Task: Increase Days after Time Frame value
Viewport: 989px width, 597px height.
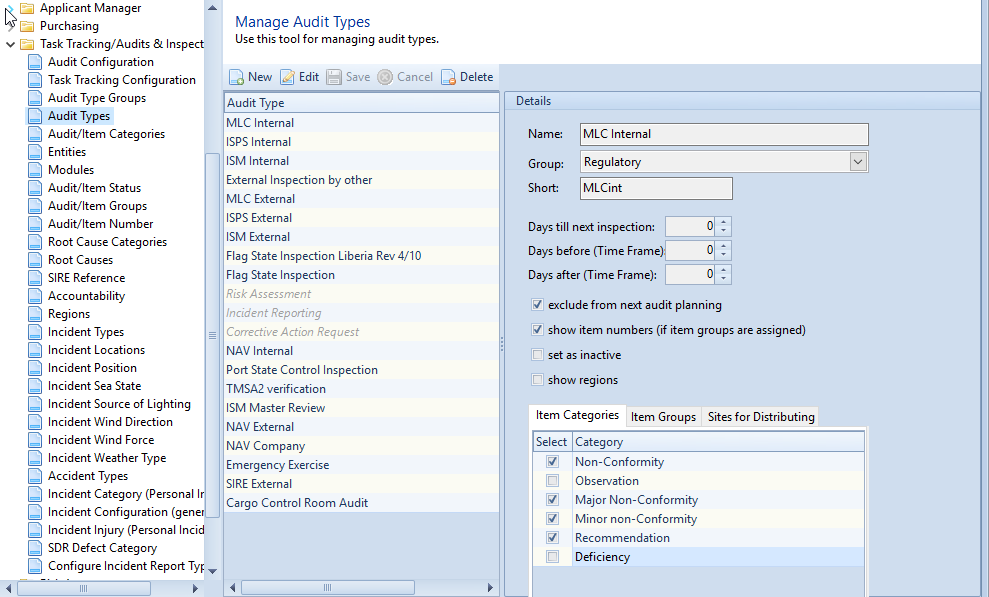Action: pyautogui.click(x=723, y=270)
